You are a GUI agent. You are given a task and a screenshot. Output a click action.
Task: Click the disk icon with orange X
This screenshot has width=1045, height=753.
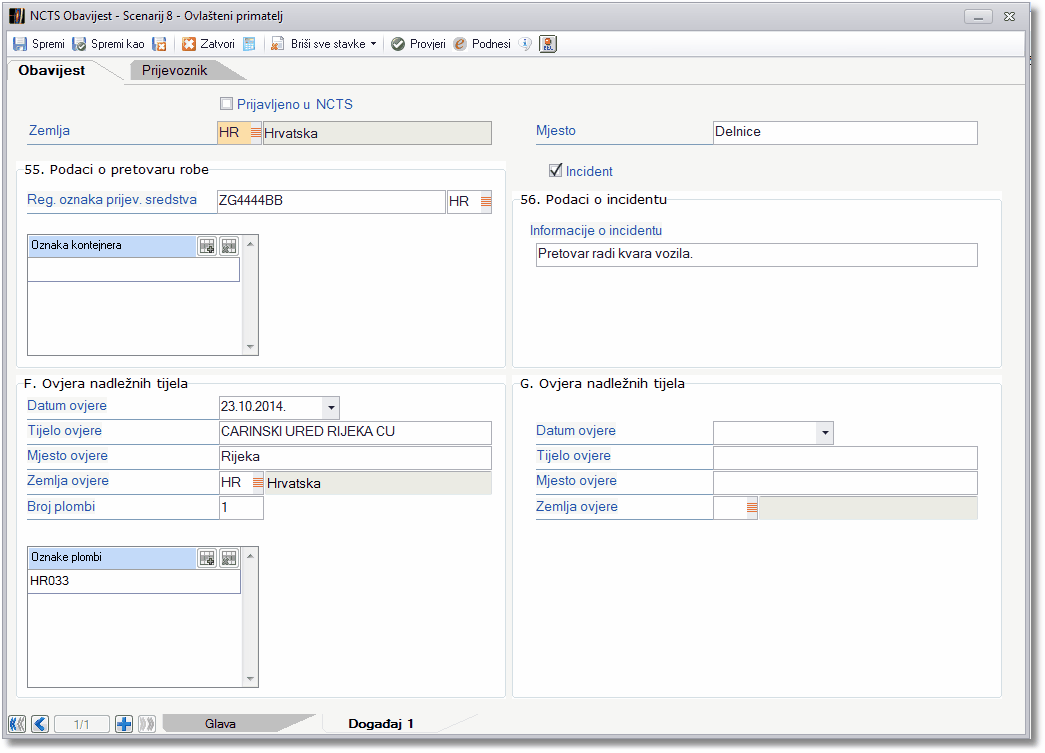(x=159, y=44)
